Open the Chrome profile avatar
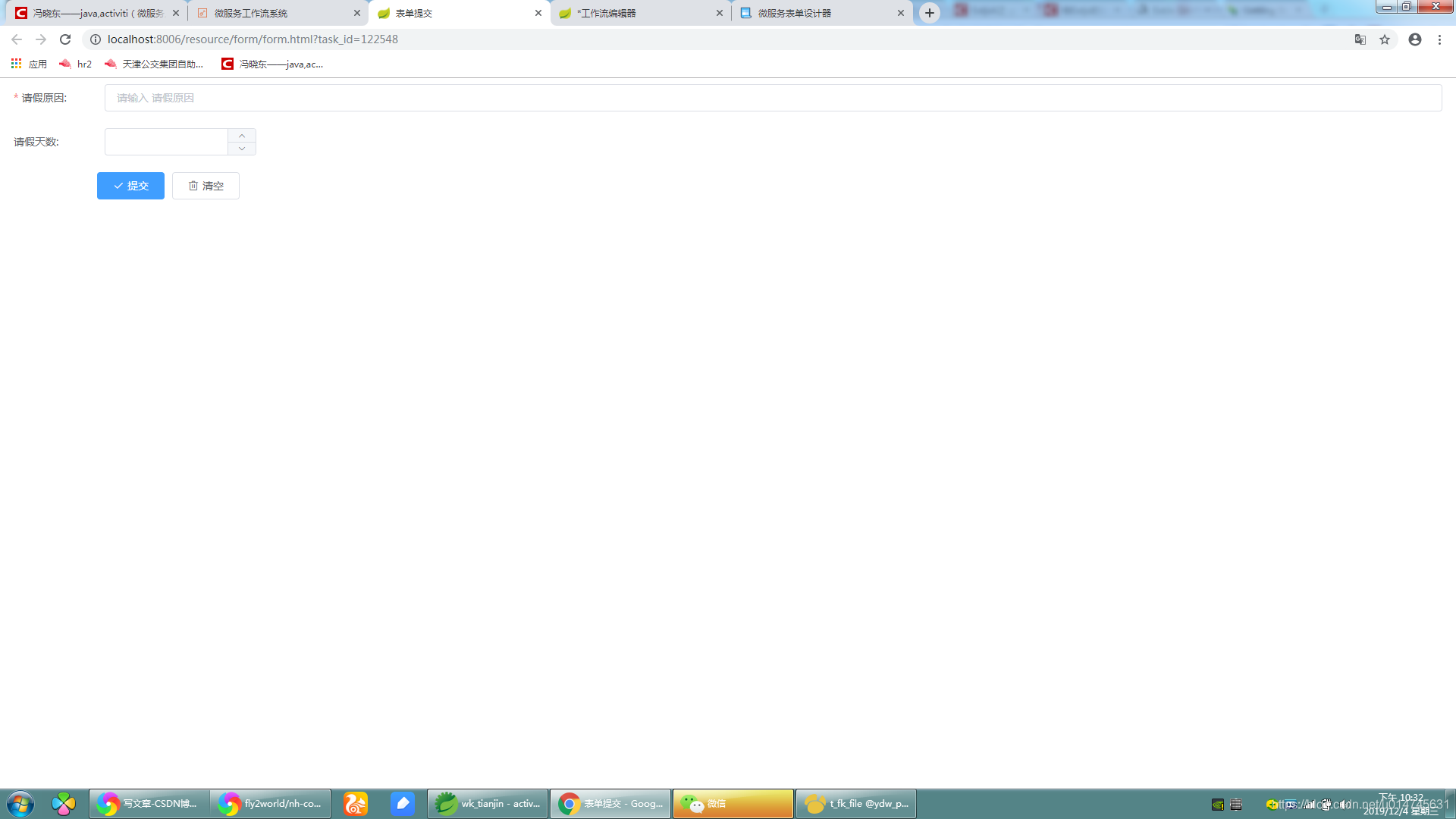1456x819 pixels. click(1415, 39)
